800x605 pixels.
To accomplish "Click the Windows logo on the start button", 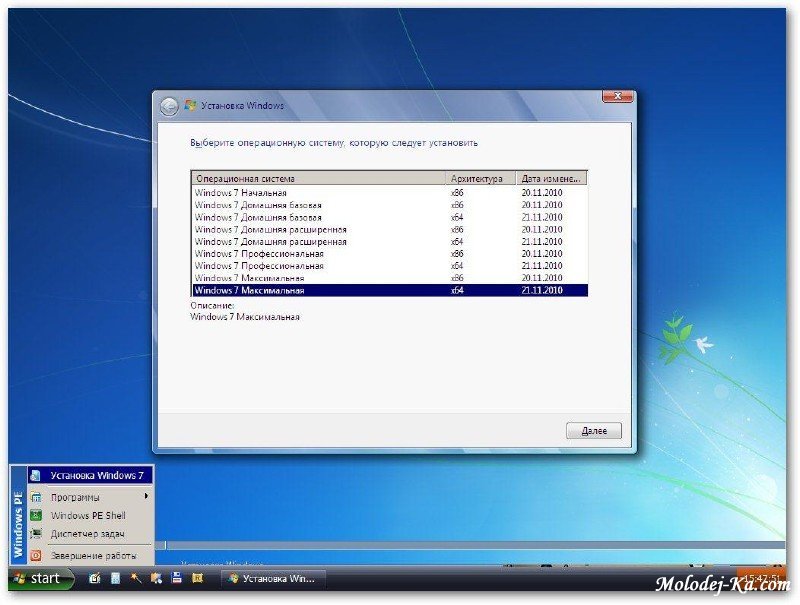I will pyautogui.click(x=19, y=578).
